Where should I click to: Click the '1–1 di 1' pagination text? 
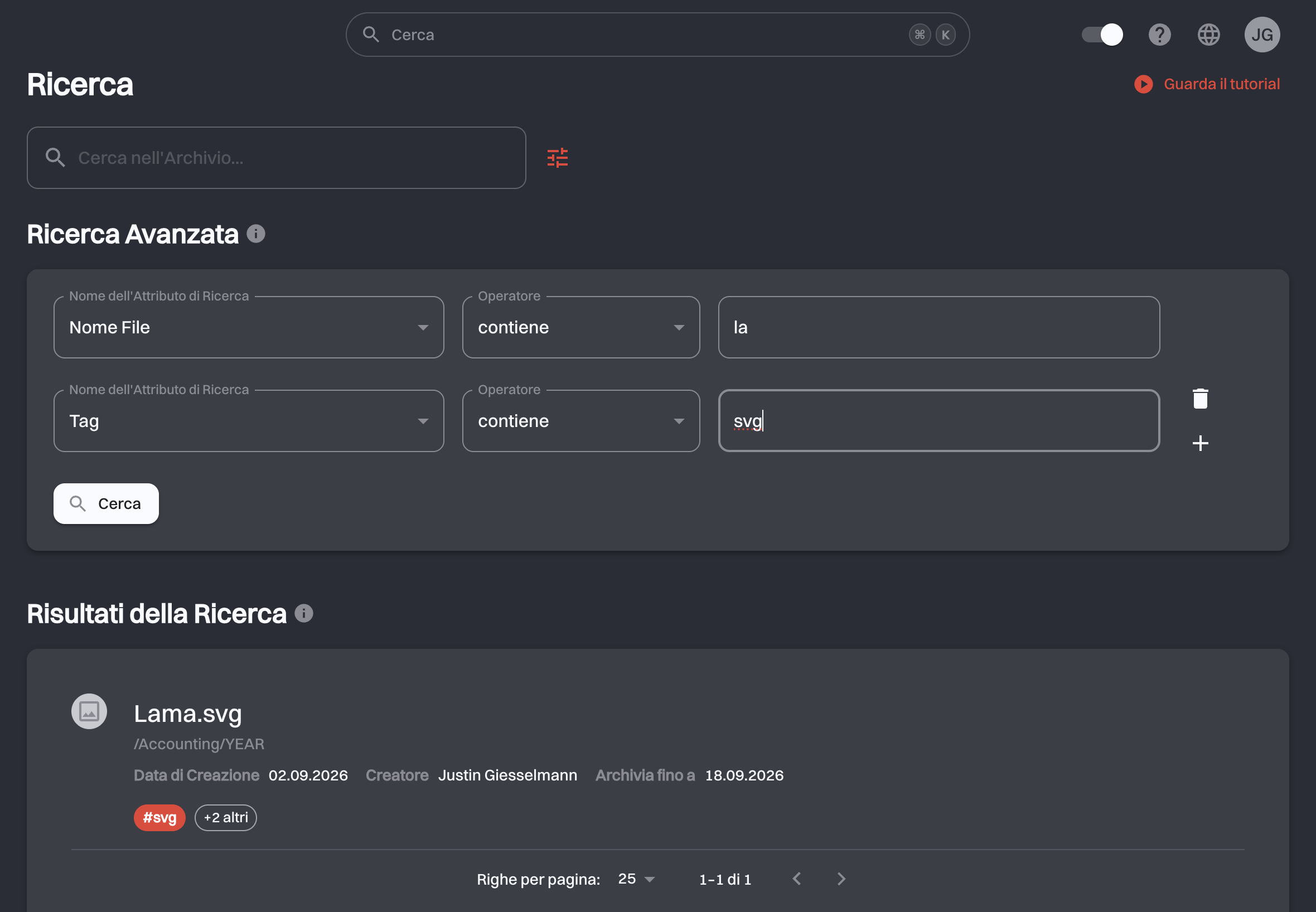pyautogui.click(x=725, y=880)
